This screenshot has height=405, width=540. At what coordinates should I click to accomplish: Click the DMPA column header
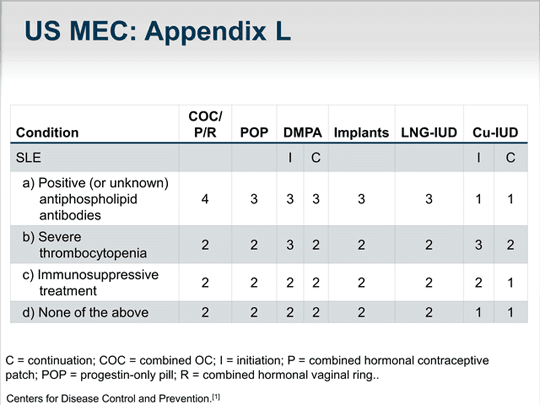click(x=302, y=133)
